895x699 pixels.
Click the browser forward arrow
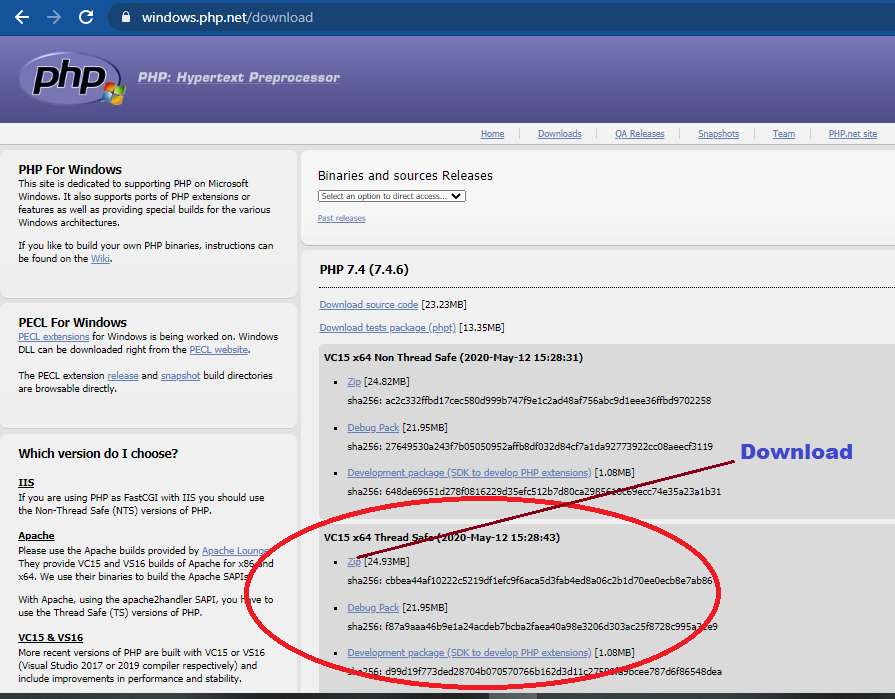(x=54, y=17)
